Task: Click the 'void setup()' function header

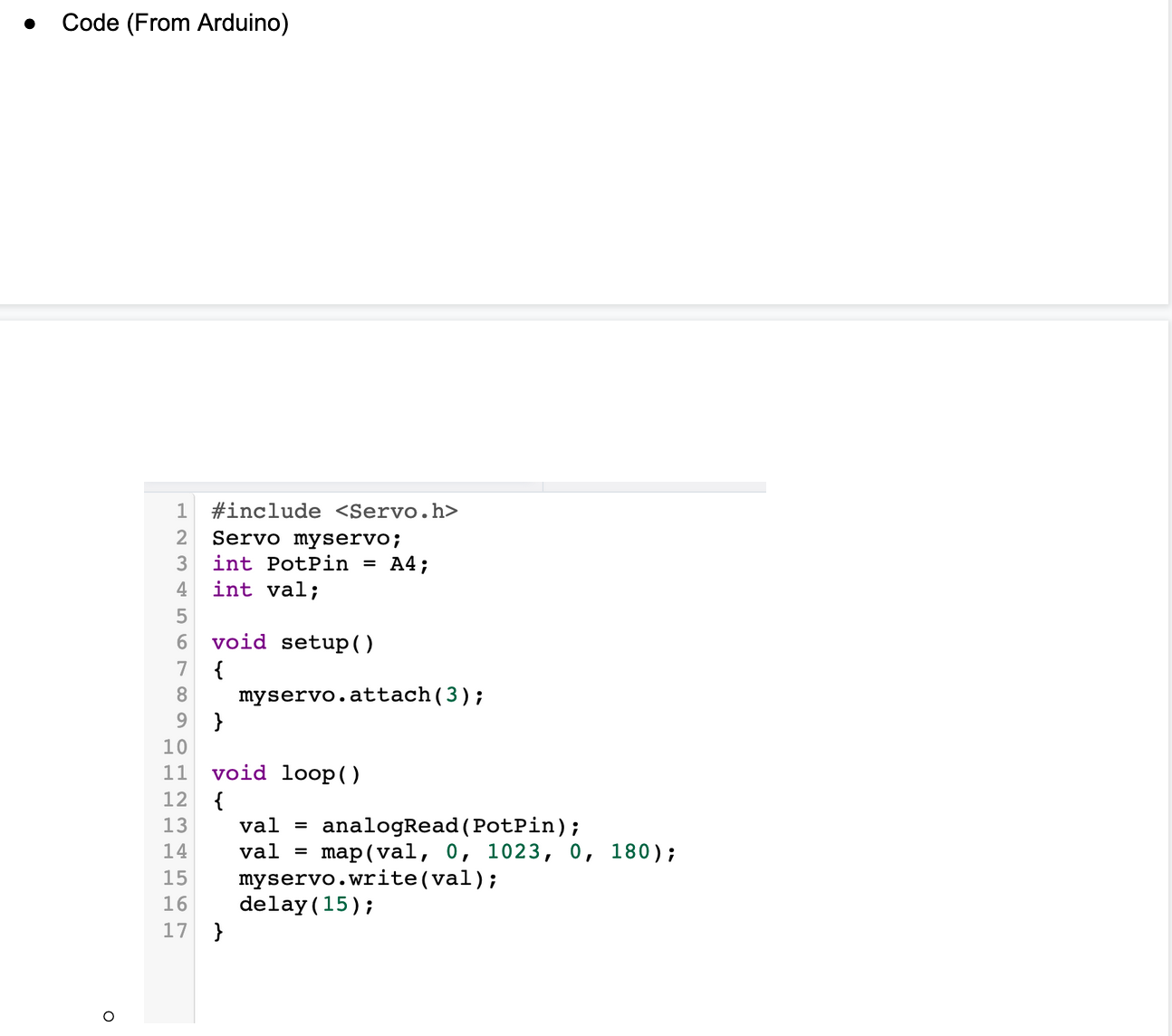Action: [293, 643]
